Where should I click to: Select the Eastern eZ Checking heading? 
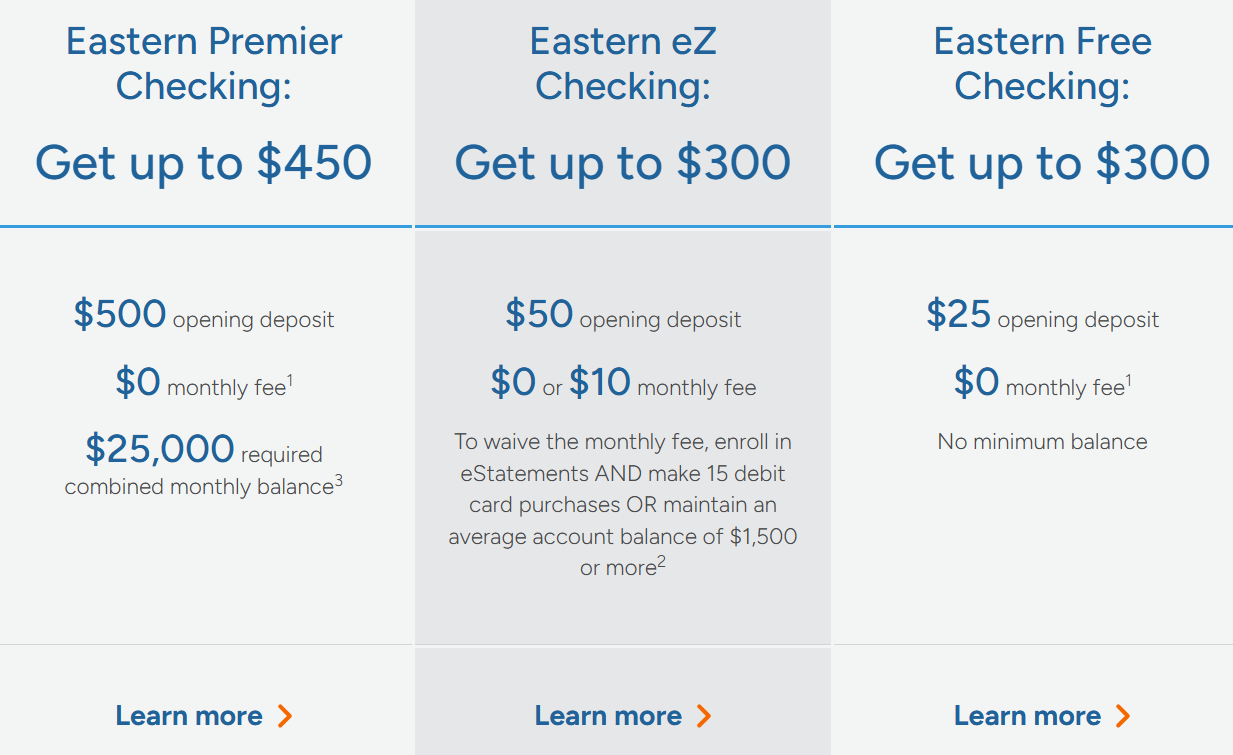tap(623, 64)
